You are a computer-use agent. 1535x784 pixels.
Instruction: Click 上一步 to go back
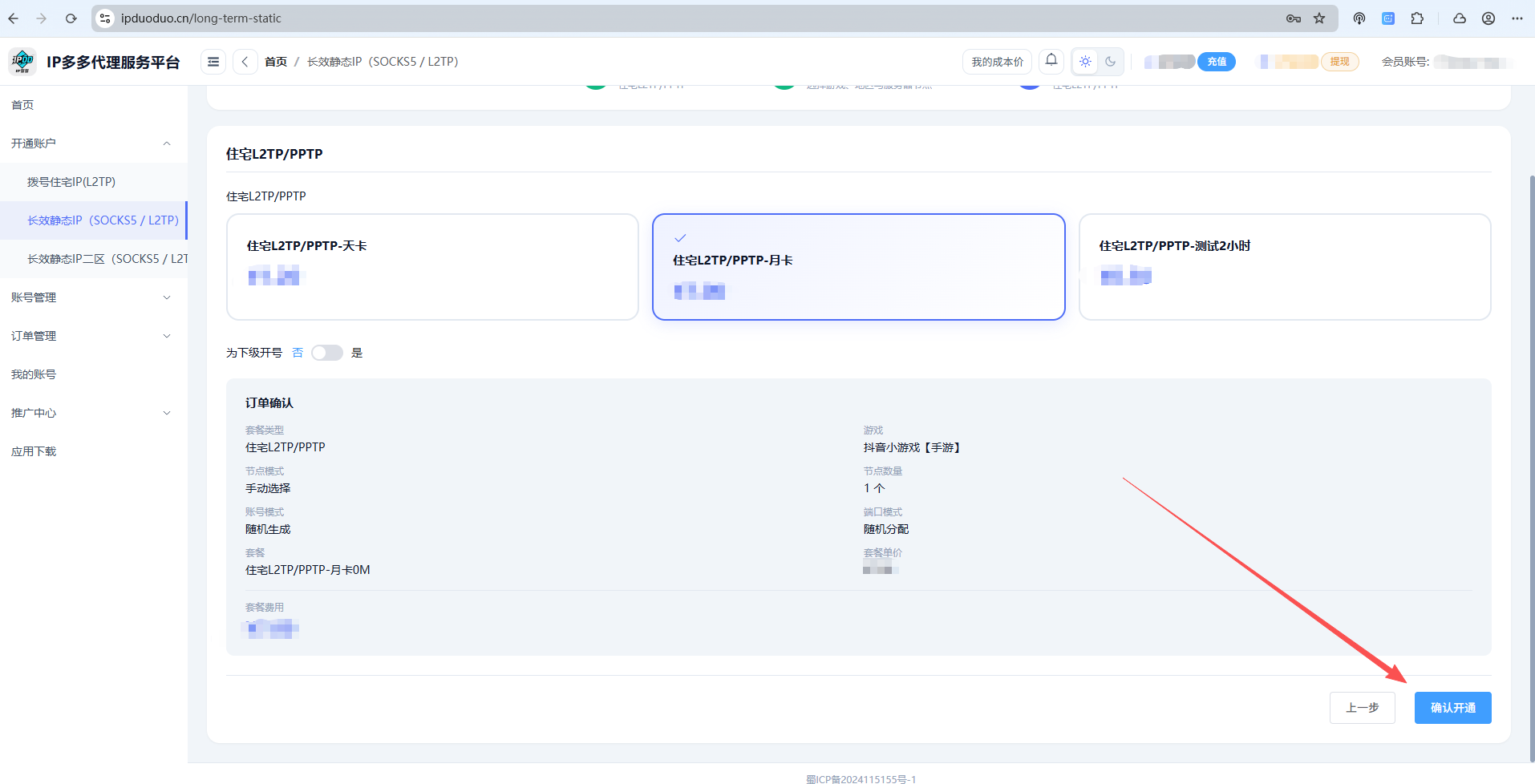1363,708
